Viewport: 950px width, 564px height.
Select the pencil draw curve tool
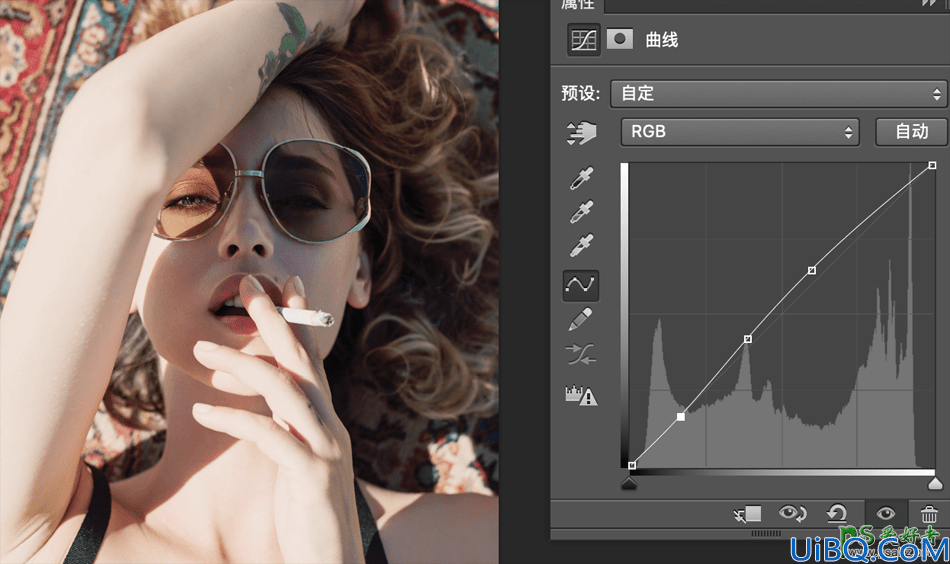[x=580, y=319]
